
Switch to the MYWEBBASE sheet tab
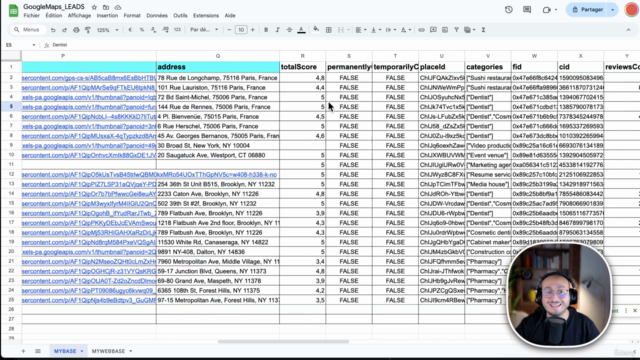[x=108, y=351]
